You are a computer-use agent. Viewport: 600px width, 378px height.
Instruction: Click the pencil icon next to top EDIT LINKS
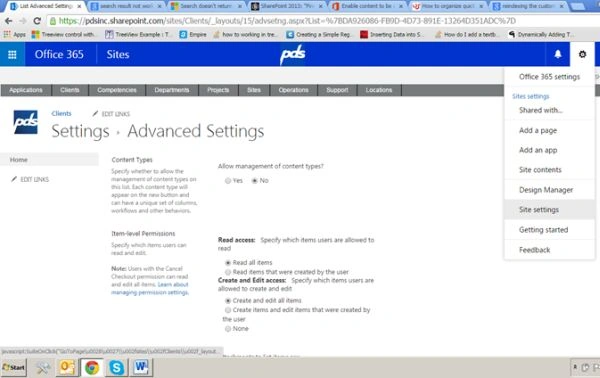95,113
